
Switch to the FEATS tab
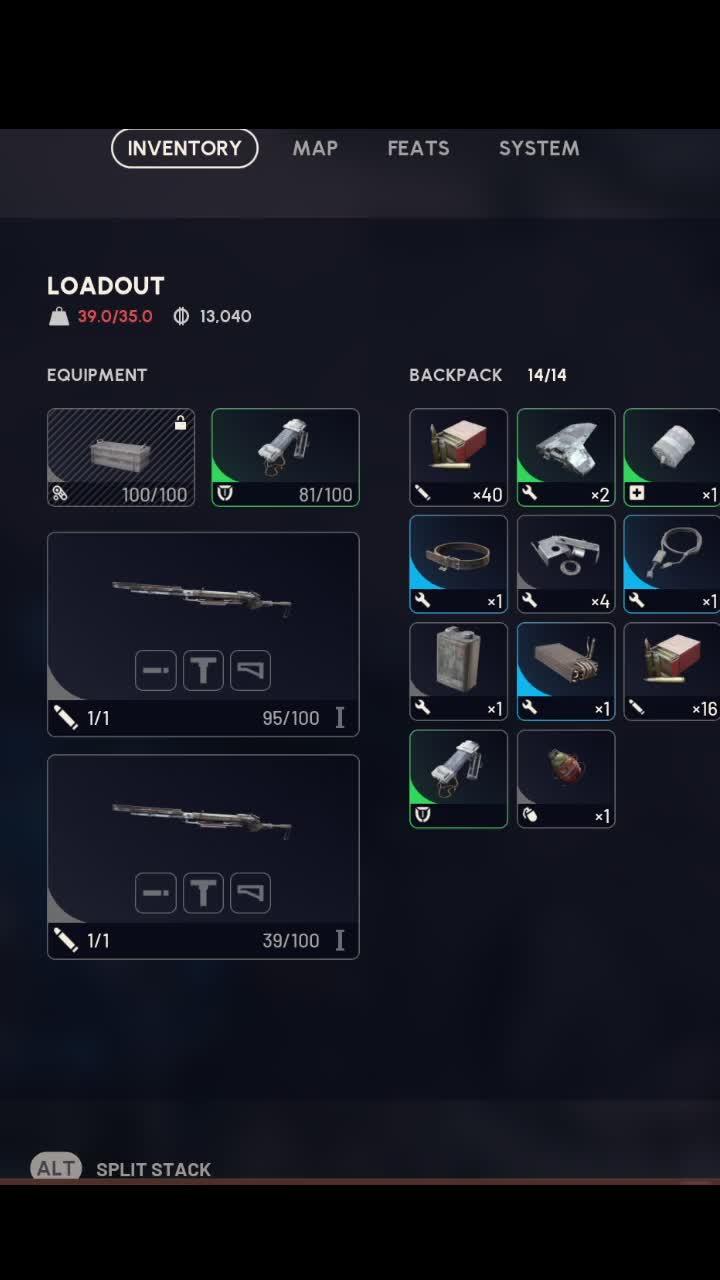pyautogui.click(x=418, y=148)
